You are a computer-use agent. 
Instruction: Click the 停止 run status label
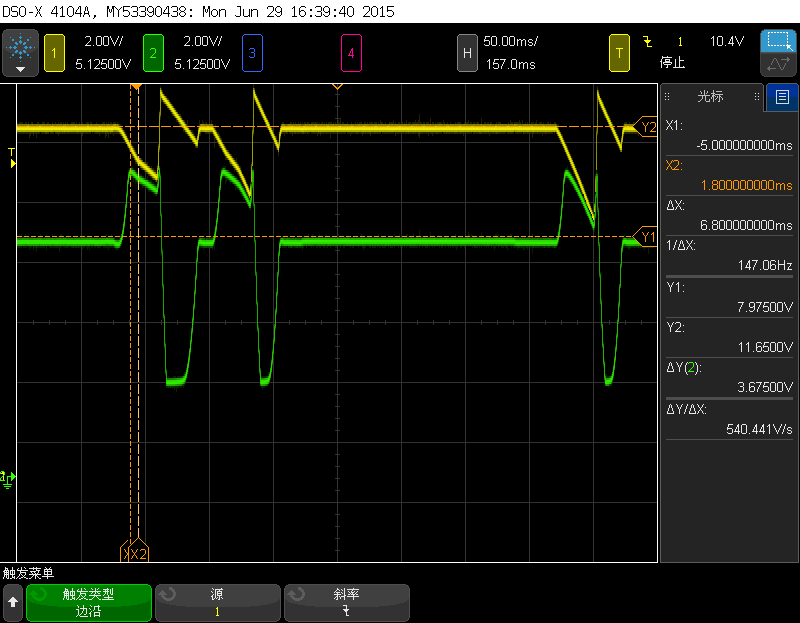(x=672, y=63)
